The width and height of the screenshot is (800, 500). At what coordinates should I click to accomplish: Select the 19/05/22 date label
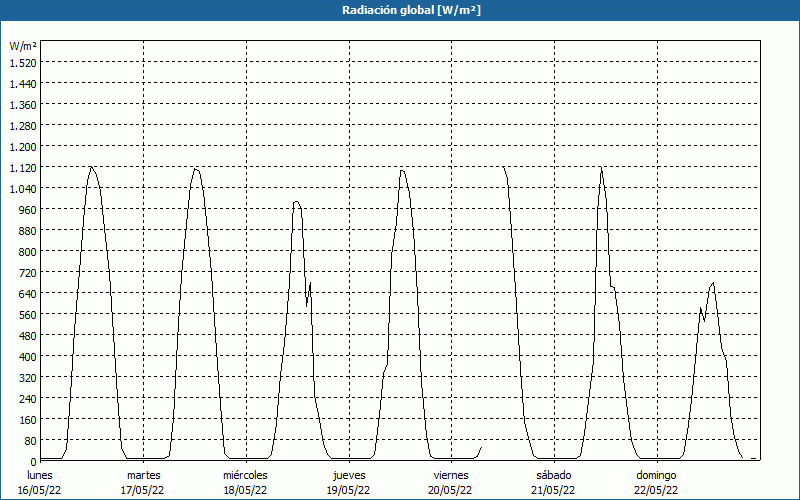(348, 490)
